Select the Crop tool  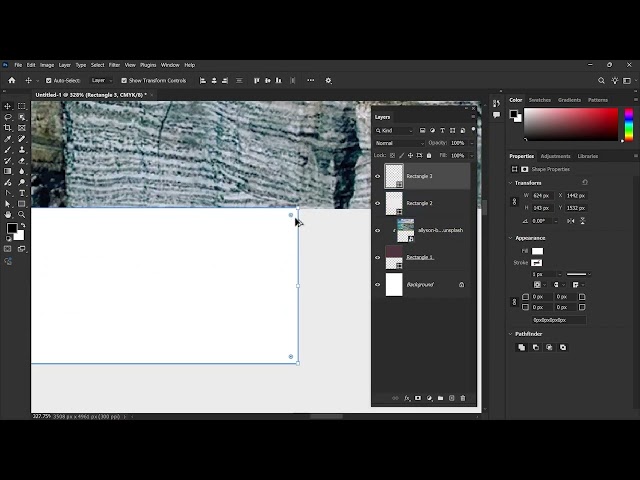pos(8,128)
